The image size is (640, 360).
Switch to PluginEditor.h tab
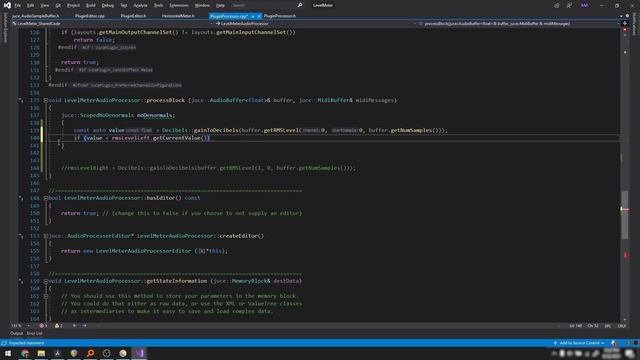point(133,16)
